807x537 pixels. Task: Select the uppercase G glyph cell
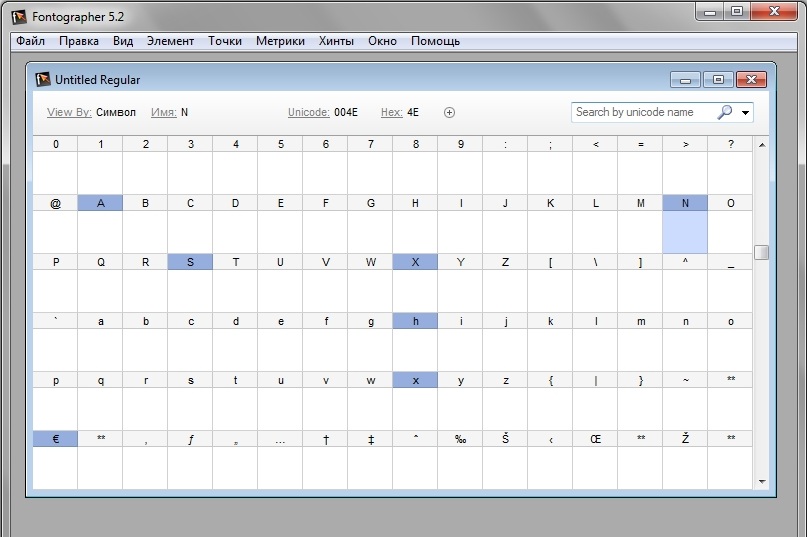click(371, 224)
